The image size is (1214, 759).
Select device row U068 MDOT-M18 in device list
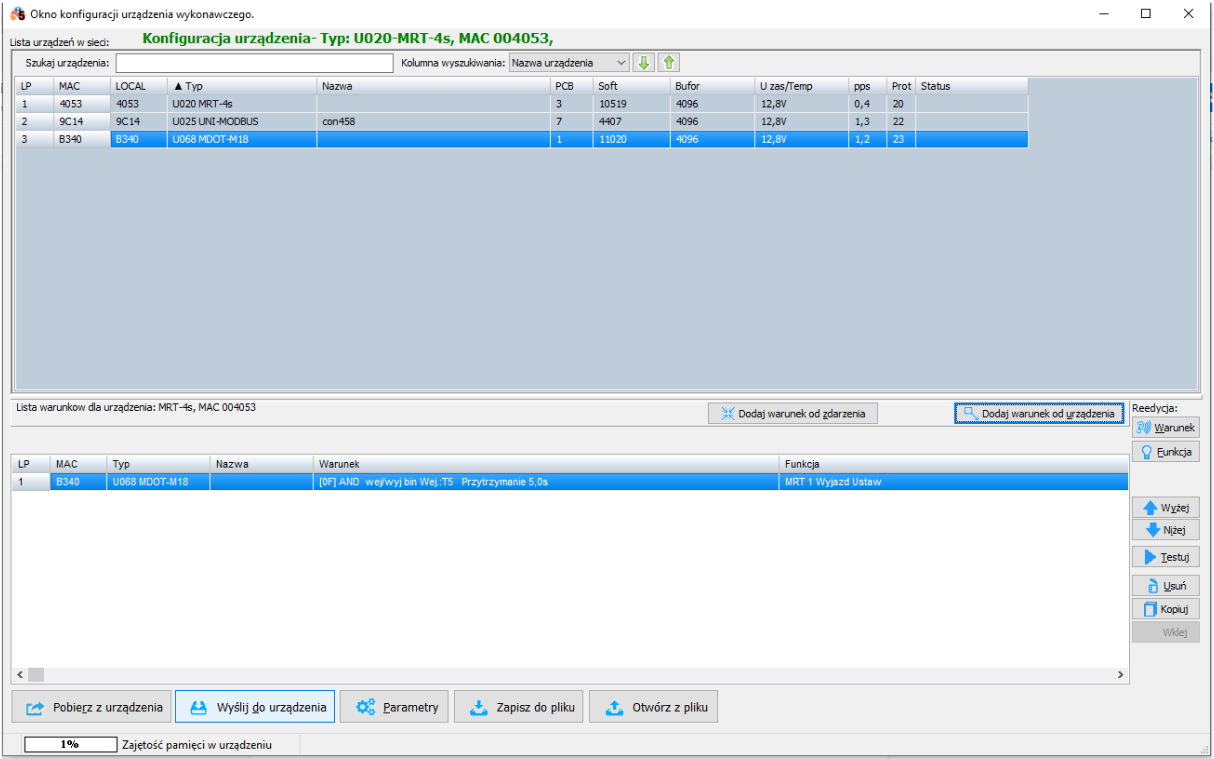click(x=522, y=139)
